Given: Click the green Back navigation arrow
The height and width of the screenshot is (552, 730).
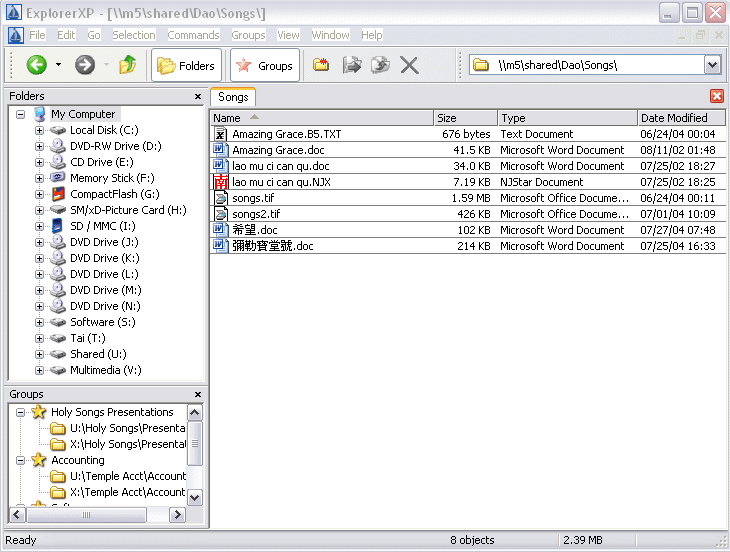Looking at the screenshot, I should tap(37, 65).
